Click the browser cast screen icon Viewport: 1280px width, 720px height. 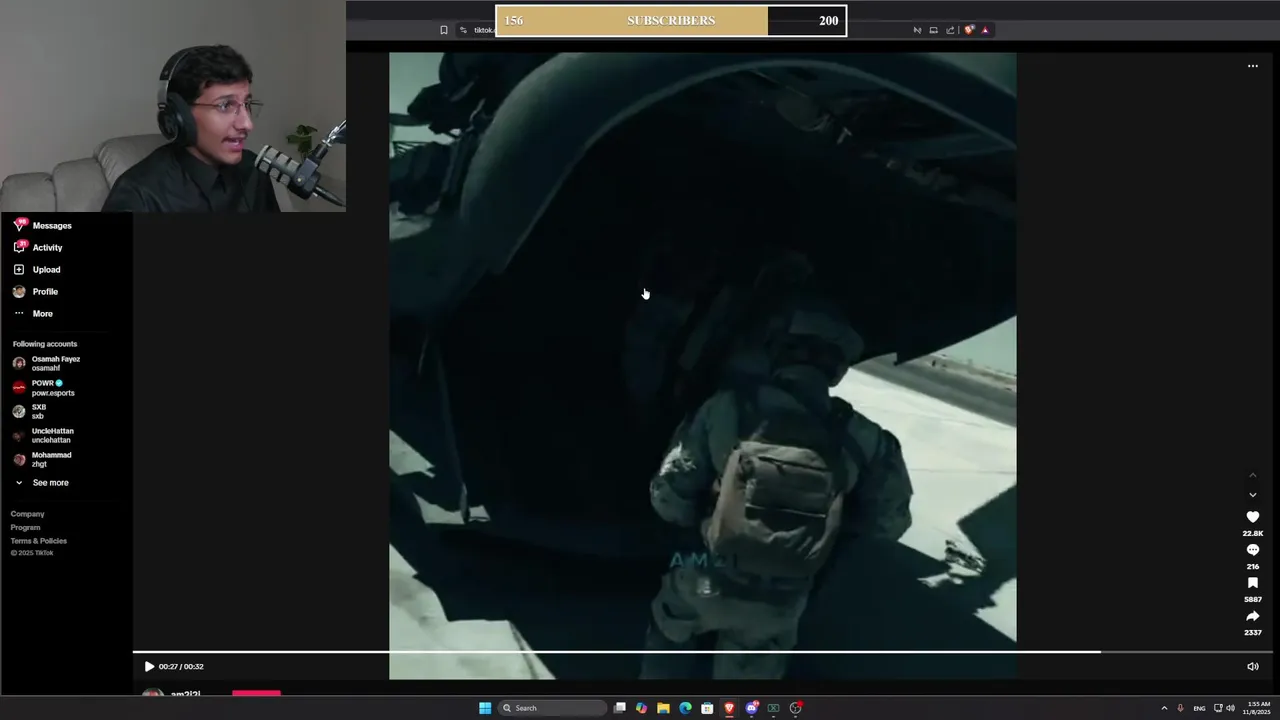pyautogui.click(x=933, y=30)
